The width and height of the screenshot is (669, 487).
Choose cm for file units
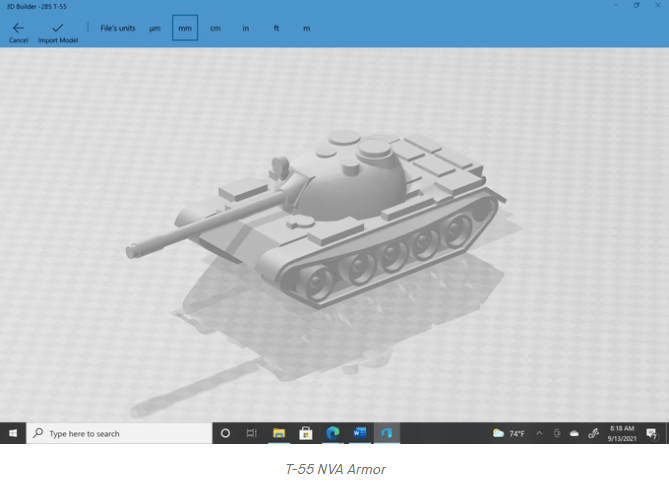[x=215, y=28]
